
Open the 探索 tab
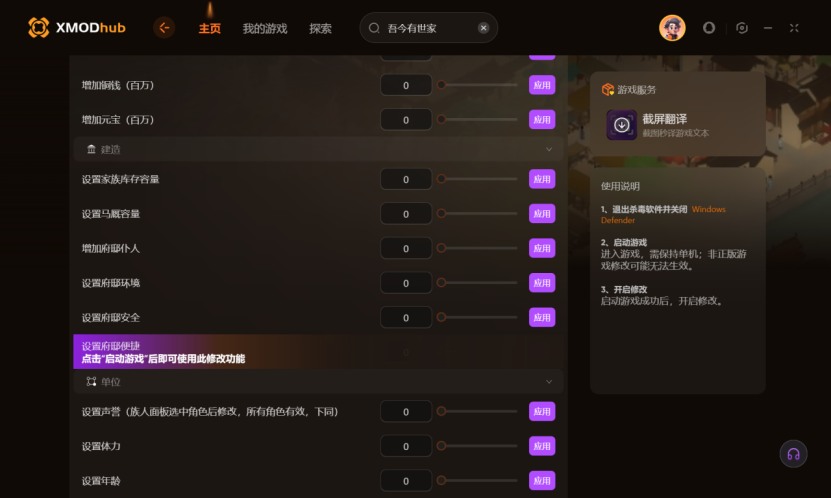coord(321,29)
